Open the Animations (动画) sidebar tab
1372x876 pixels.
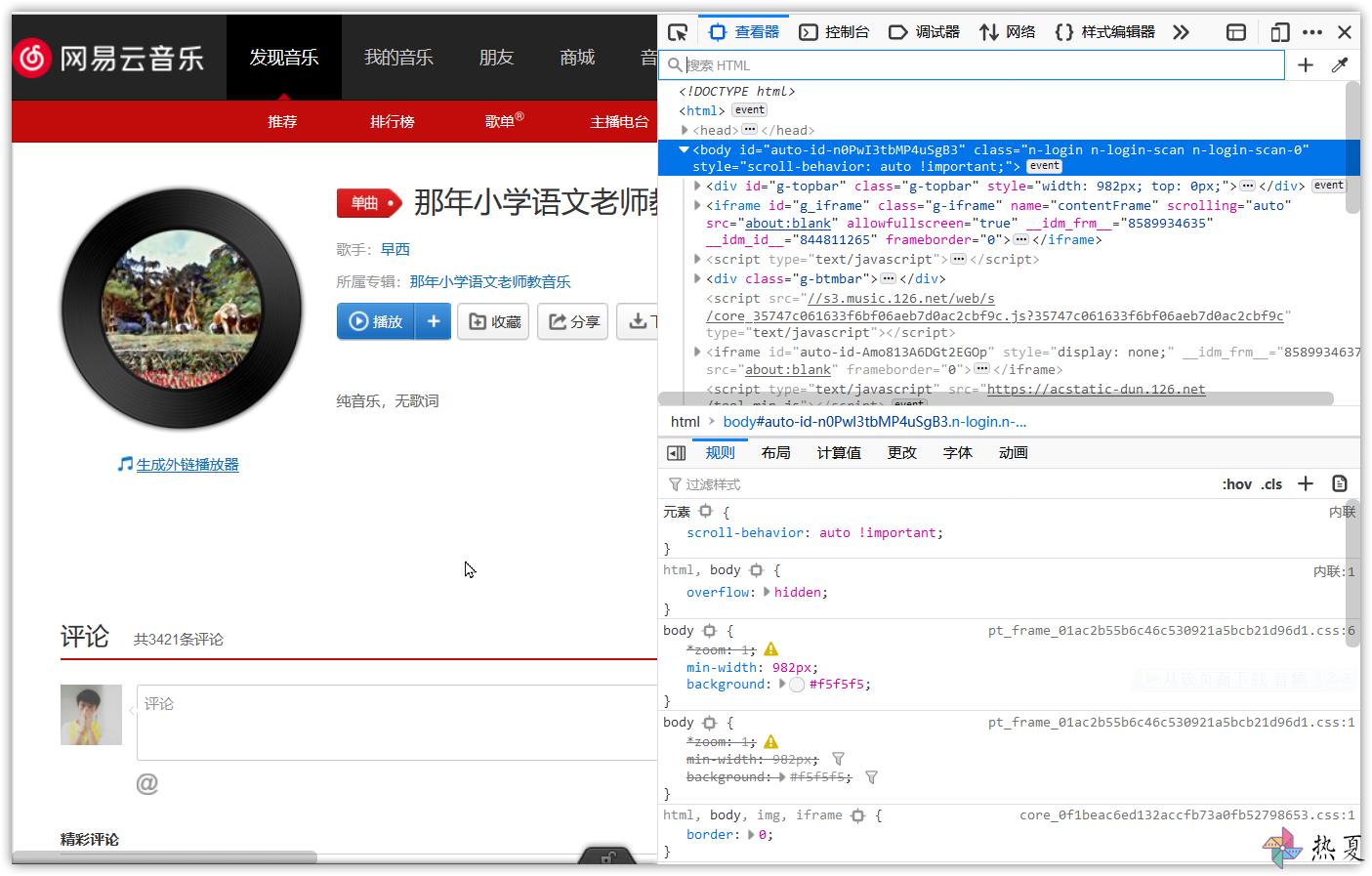click(x=1013, y=453)
